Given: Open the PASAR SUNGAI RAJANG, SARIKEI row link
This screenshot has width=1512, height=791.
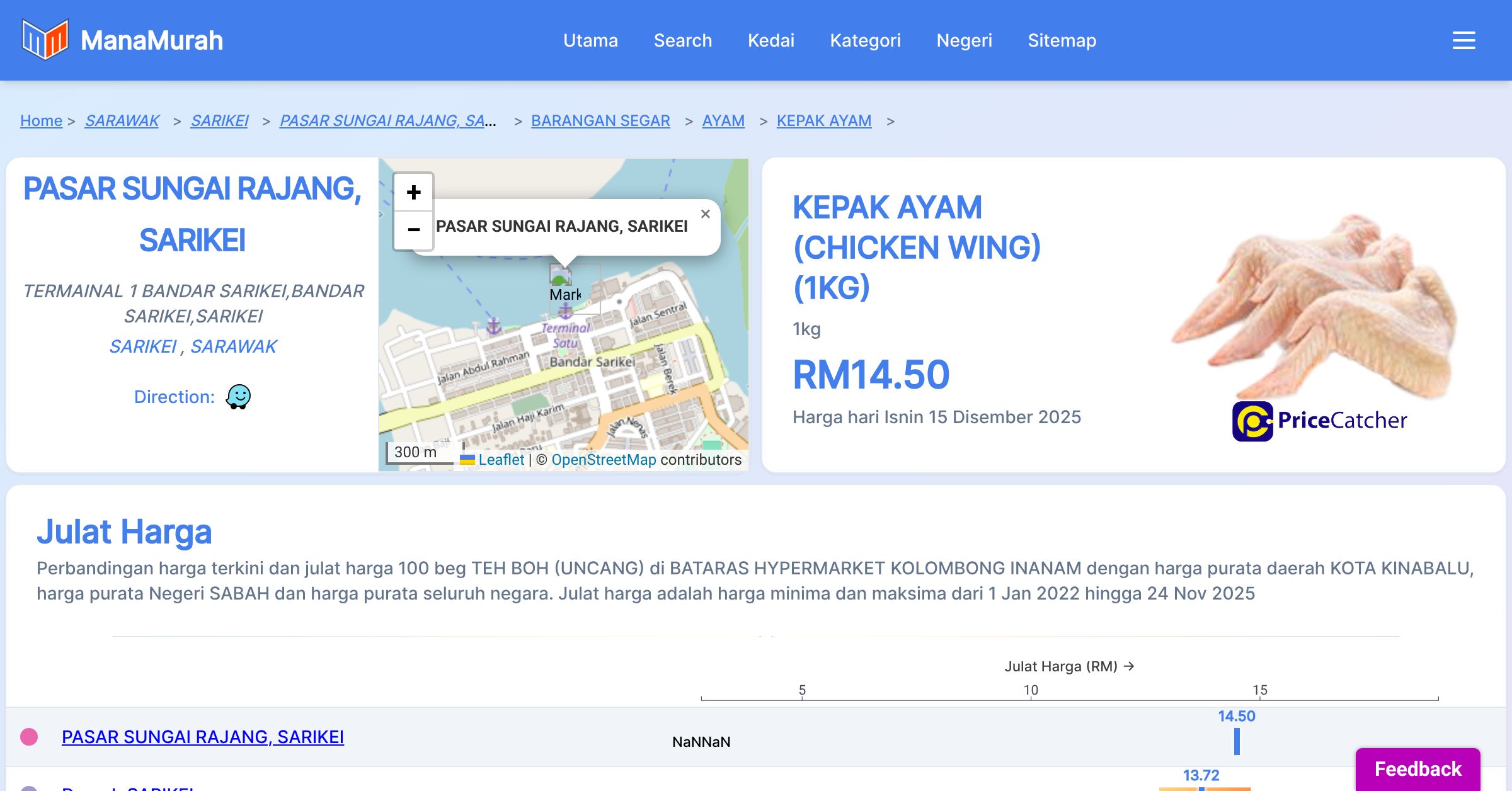Looking at the screenshot, I should pyautogui.click(x=202, y=737).
